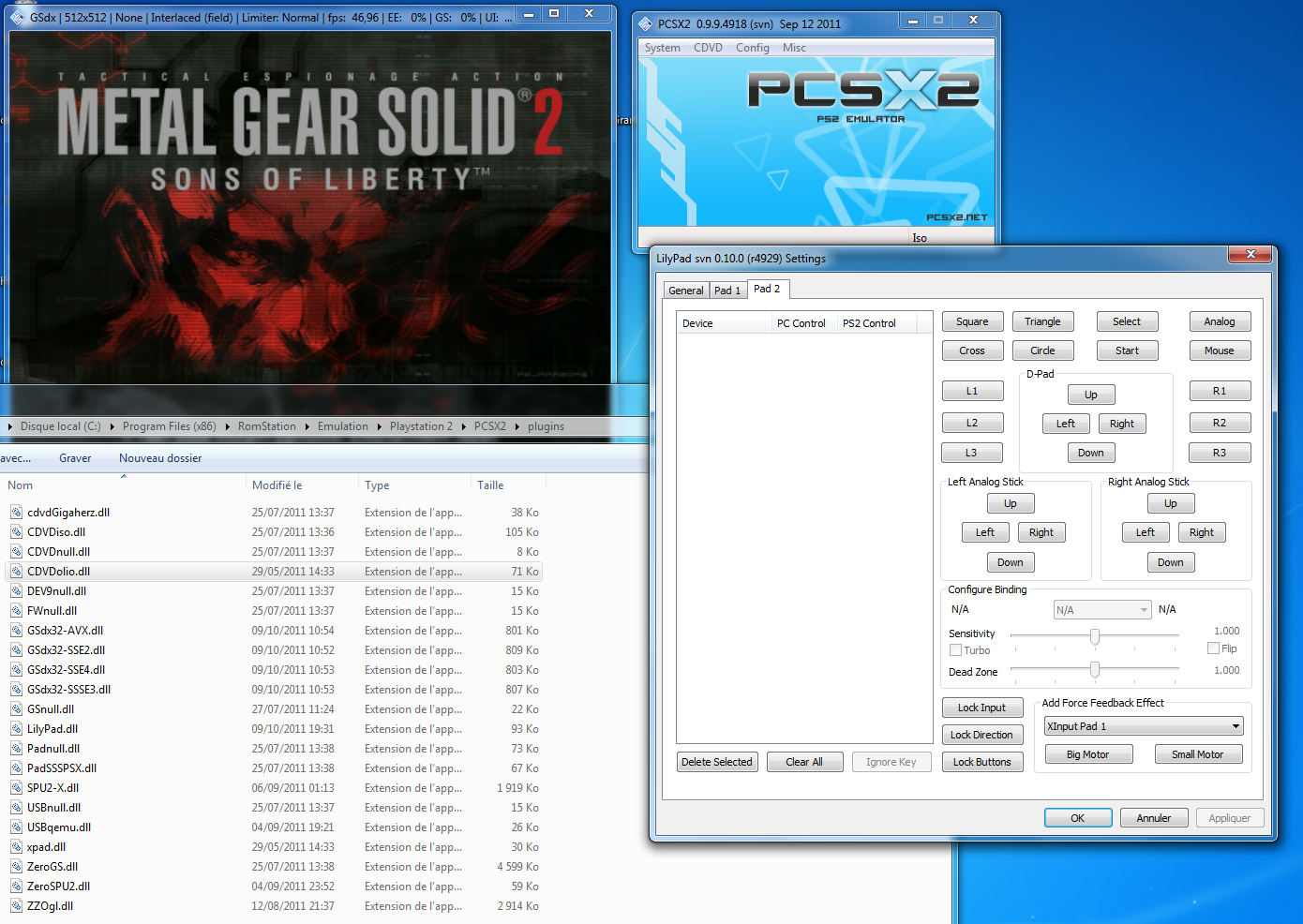Click the D-Pad Up button
This screenshot has width=1303, height=924.
[1090, 395]
